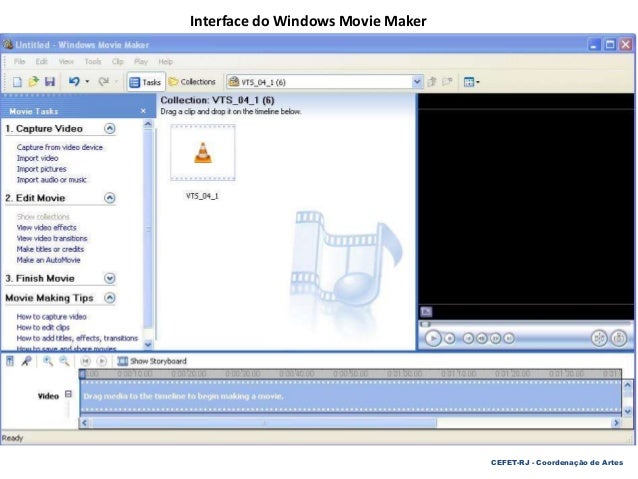The image size is (638, 479).
Task: Click the Import pictures link
Action: click(x=42, y=169)
